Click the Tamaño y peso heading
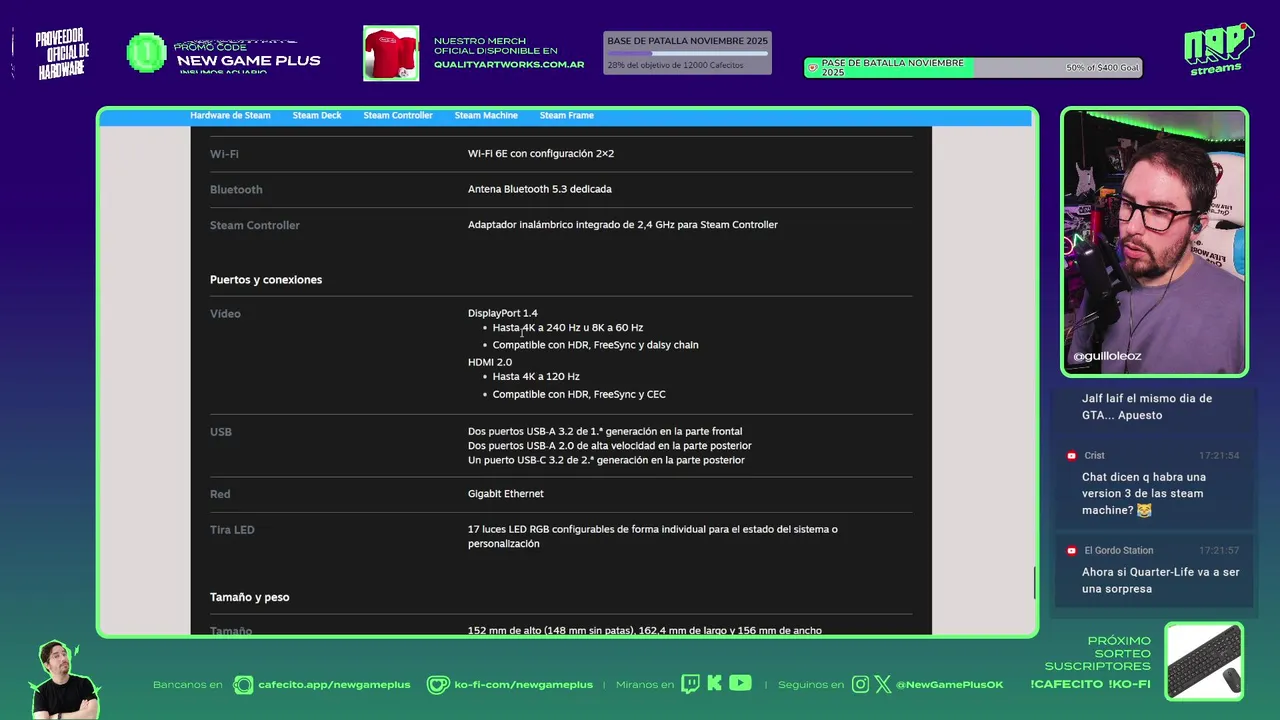1280x720 pixels. click(250, 597)
